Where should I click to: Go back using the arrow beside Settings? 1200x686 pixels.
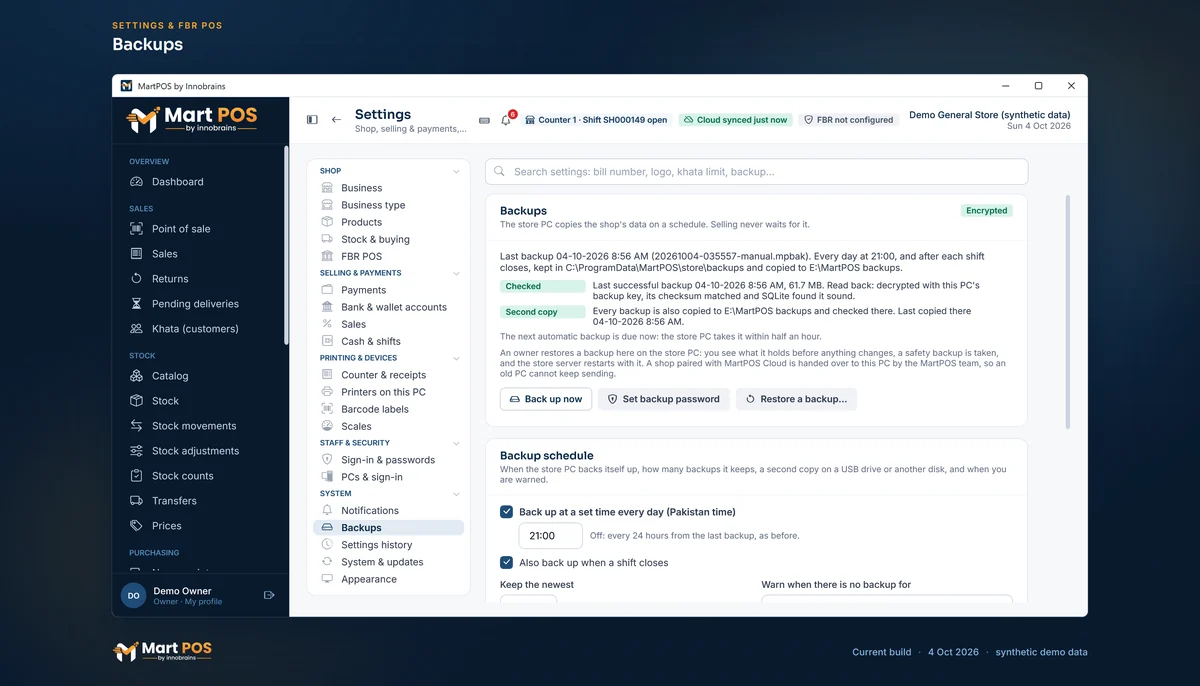point(336,120)
